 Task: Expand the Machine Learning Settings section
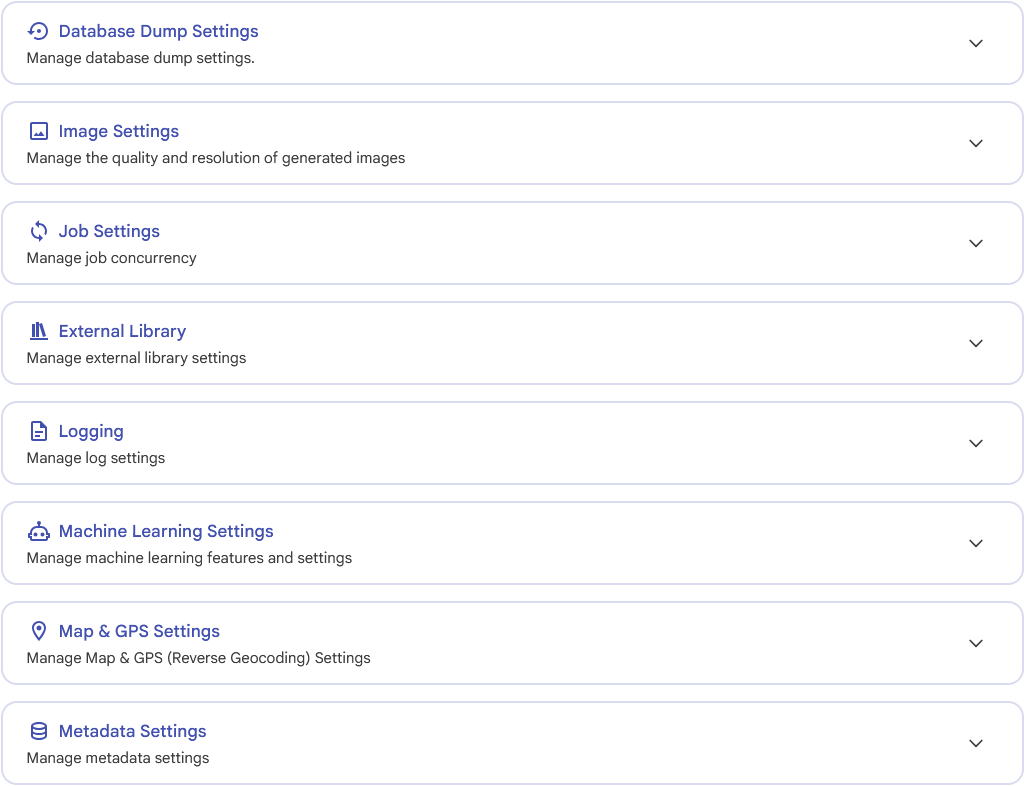click(976, 543)
